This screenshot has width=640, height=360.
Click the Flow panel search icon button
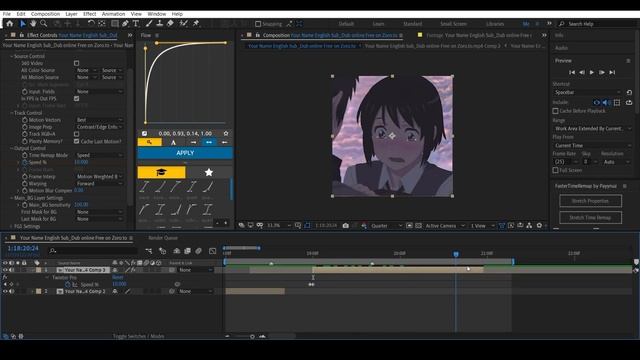149,142
